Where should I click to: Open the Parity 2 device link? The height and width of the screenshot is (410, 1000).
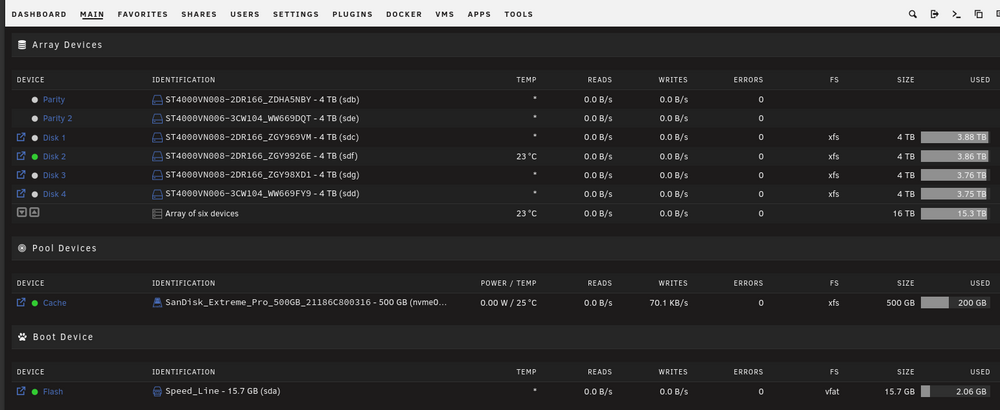coord(57,119)
